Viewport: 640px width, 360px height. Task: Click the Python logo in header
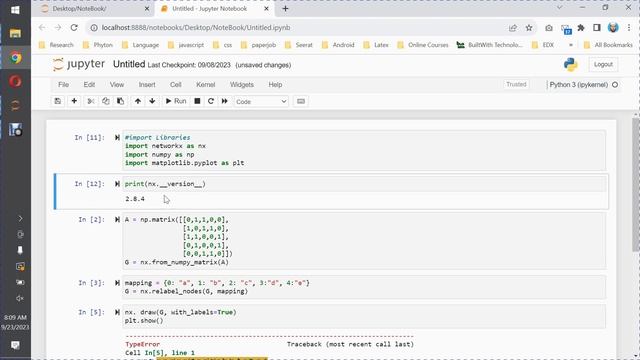(x=571, y=64)
